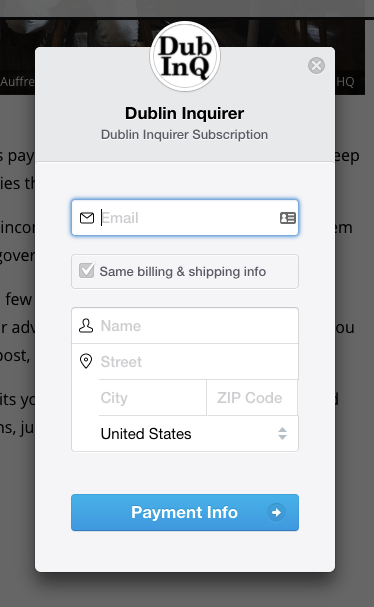Screen dimensions: 374x607
Task: Click the dimmed article background behind dialog
Action: (17, 503)
